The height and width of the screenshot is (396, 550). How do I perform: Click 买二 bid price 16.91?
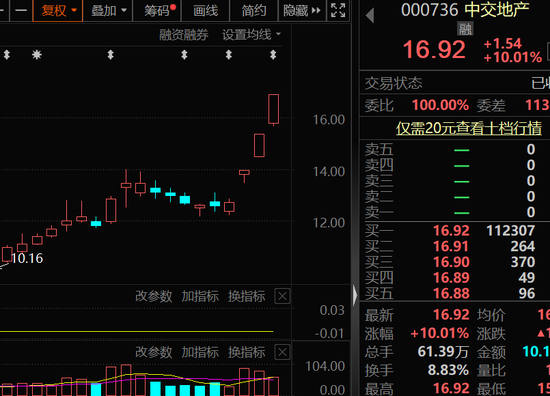[451, 246]
